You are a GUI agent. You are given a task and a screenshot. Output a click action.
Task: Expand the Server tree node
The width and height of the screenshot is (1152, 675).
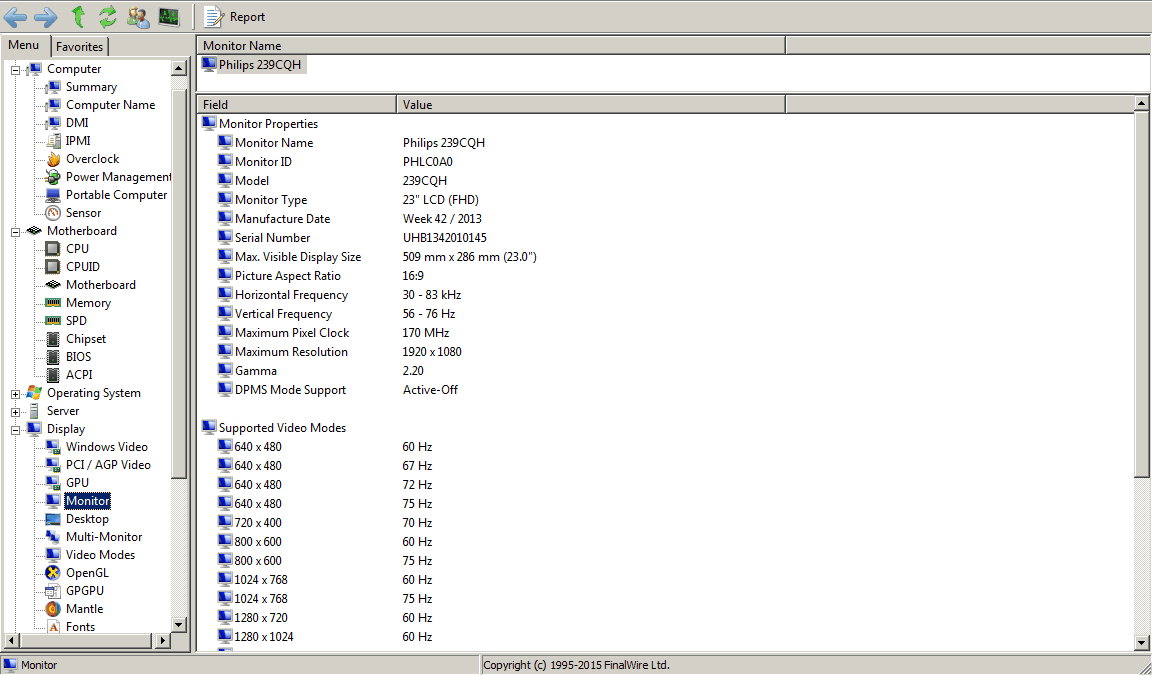16,411
